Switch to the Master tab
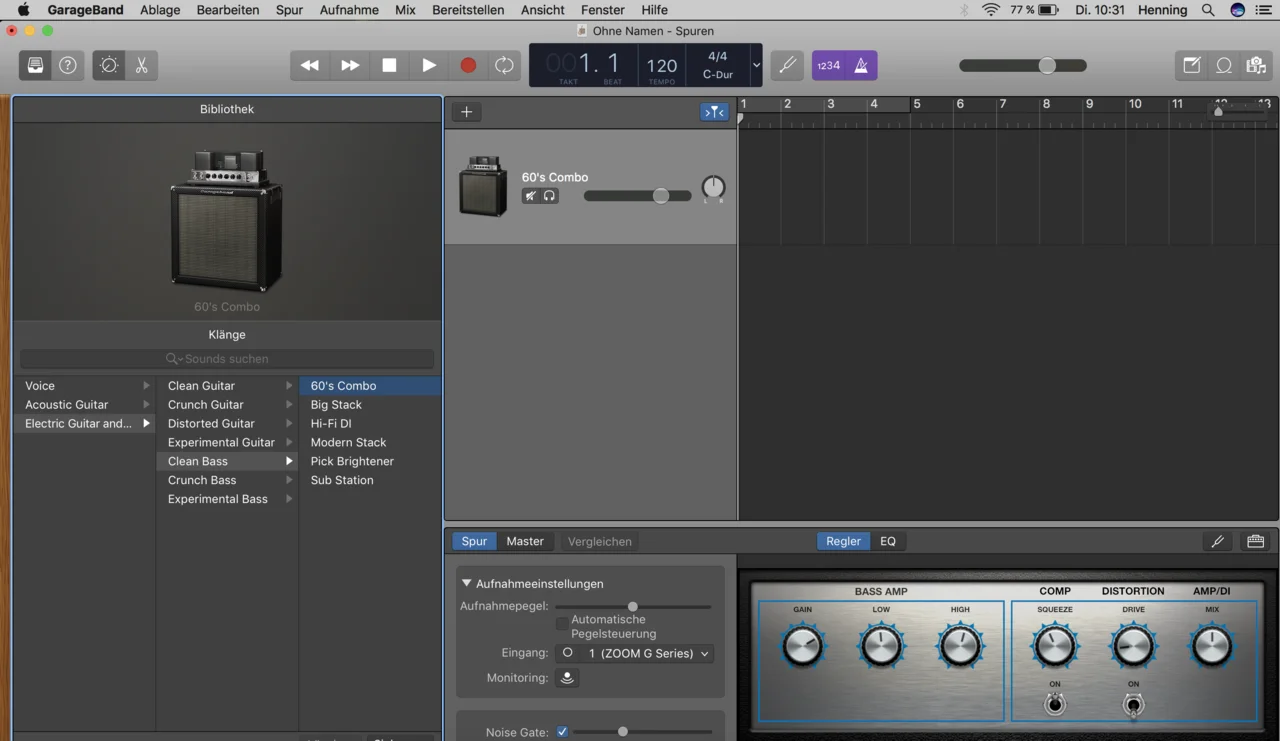 click(x=525, y=541)
